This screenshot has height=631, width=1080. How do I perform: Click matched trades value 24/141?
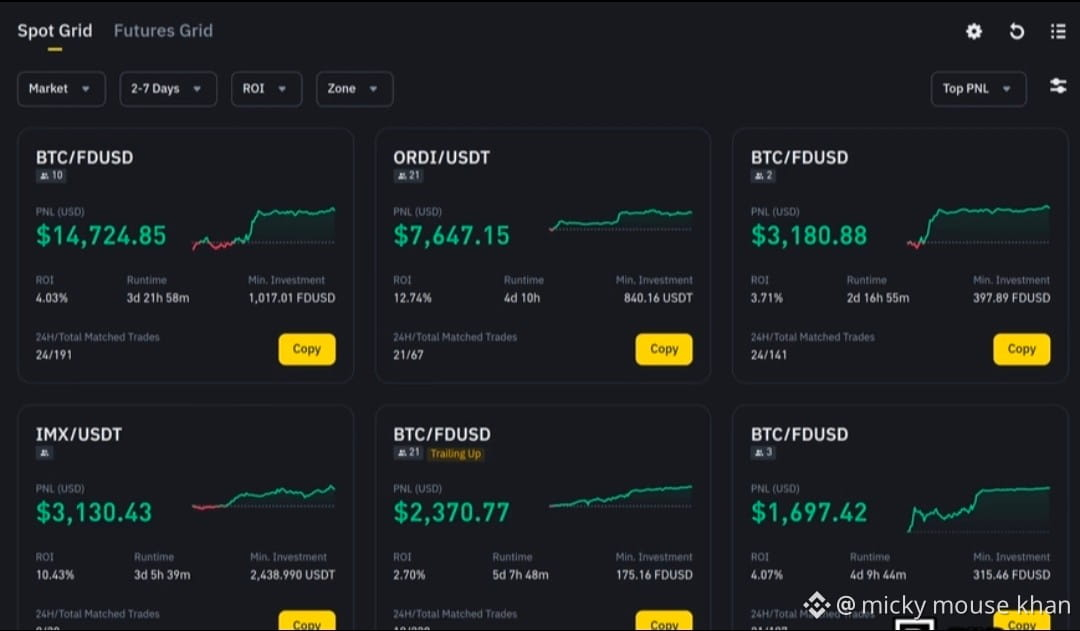pos(769,355)
